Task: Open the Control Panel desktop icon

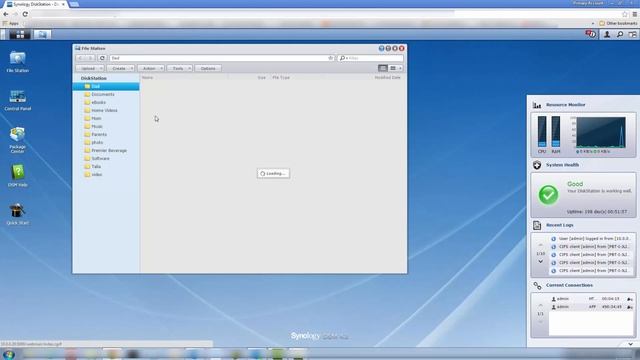Action: coord(18,100)
